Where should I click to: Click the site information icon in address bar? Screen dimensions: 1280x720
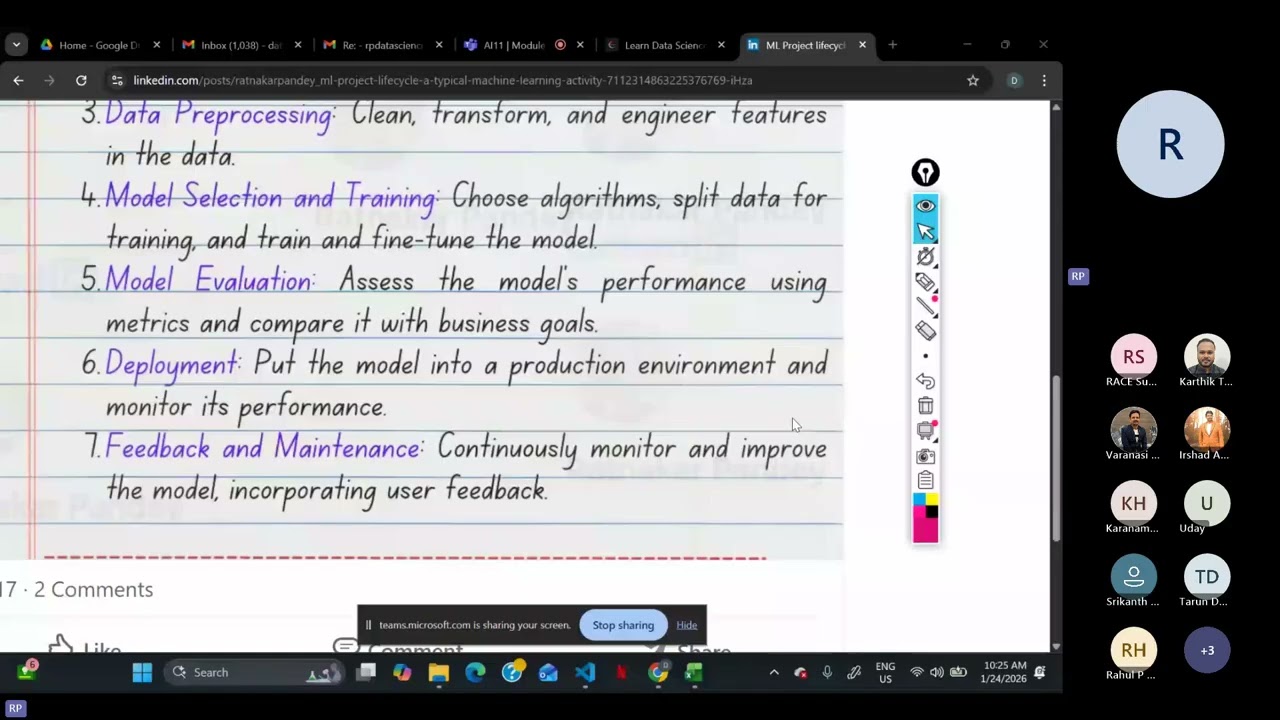117,80
